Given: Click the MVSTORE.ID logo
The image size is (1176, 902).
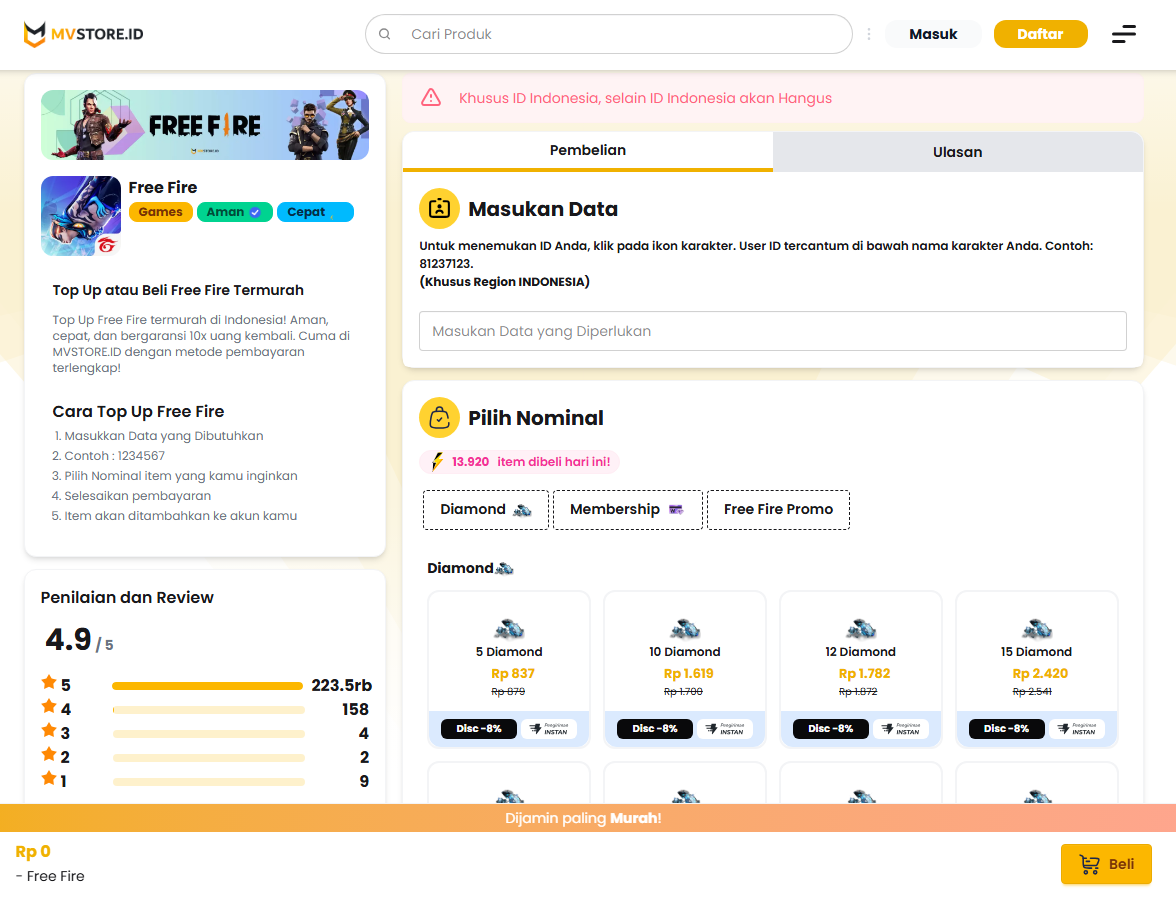Looking at the screenshot, I should click(x=84, y=34).
